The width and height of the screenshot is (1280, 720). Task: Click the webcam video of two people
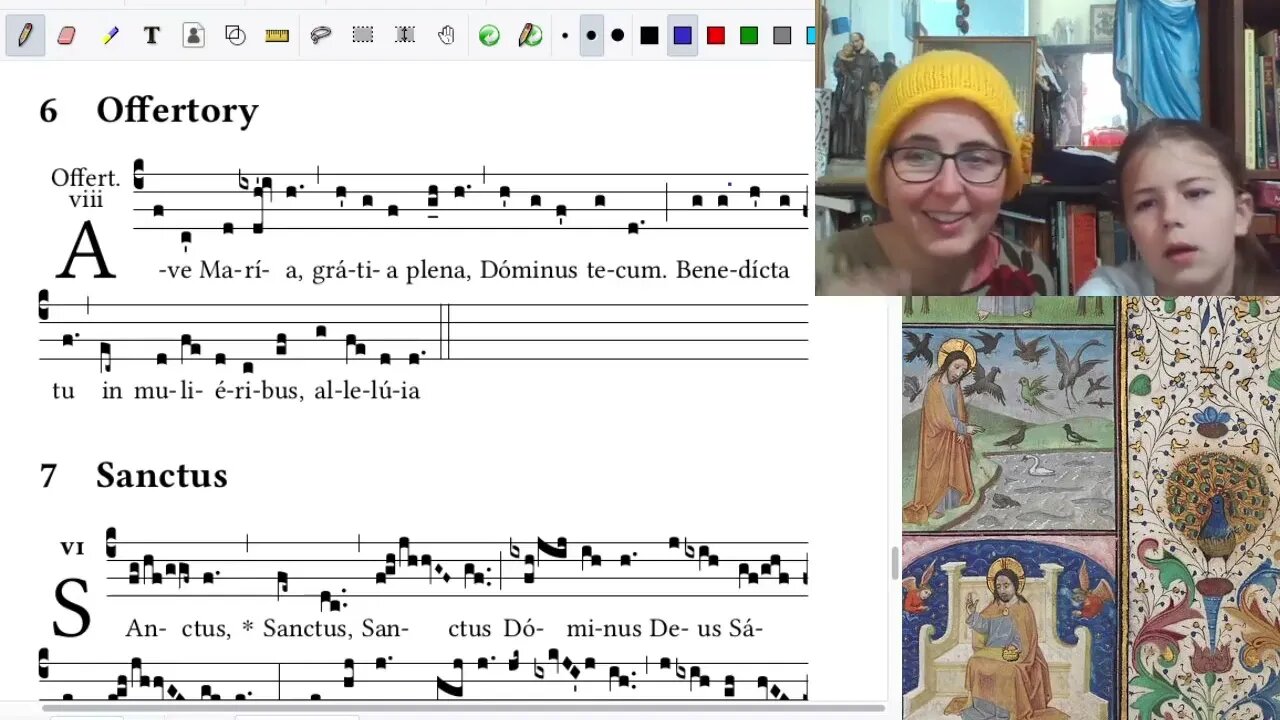coord(1047,148)
